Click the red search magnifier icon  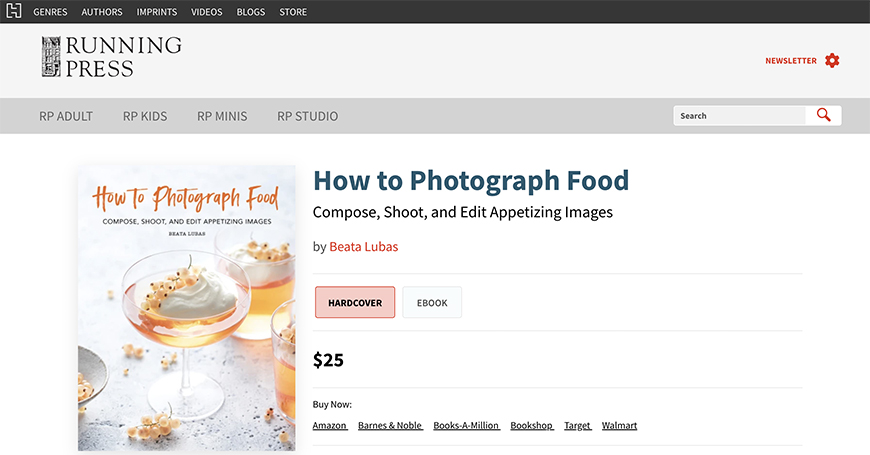[x=823, y=115]
